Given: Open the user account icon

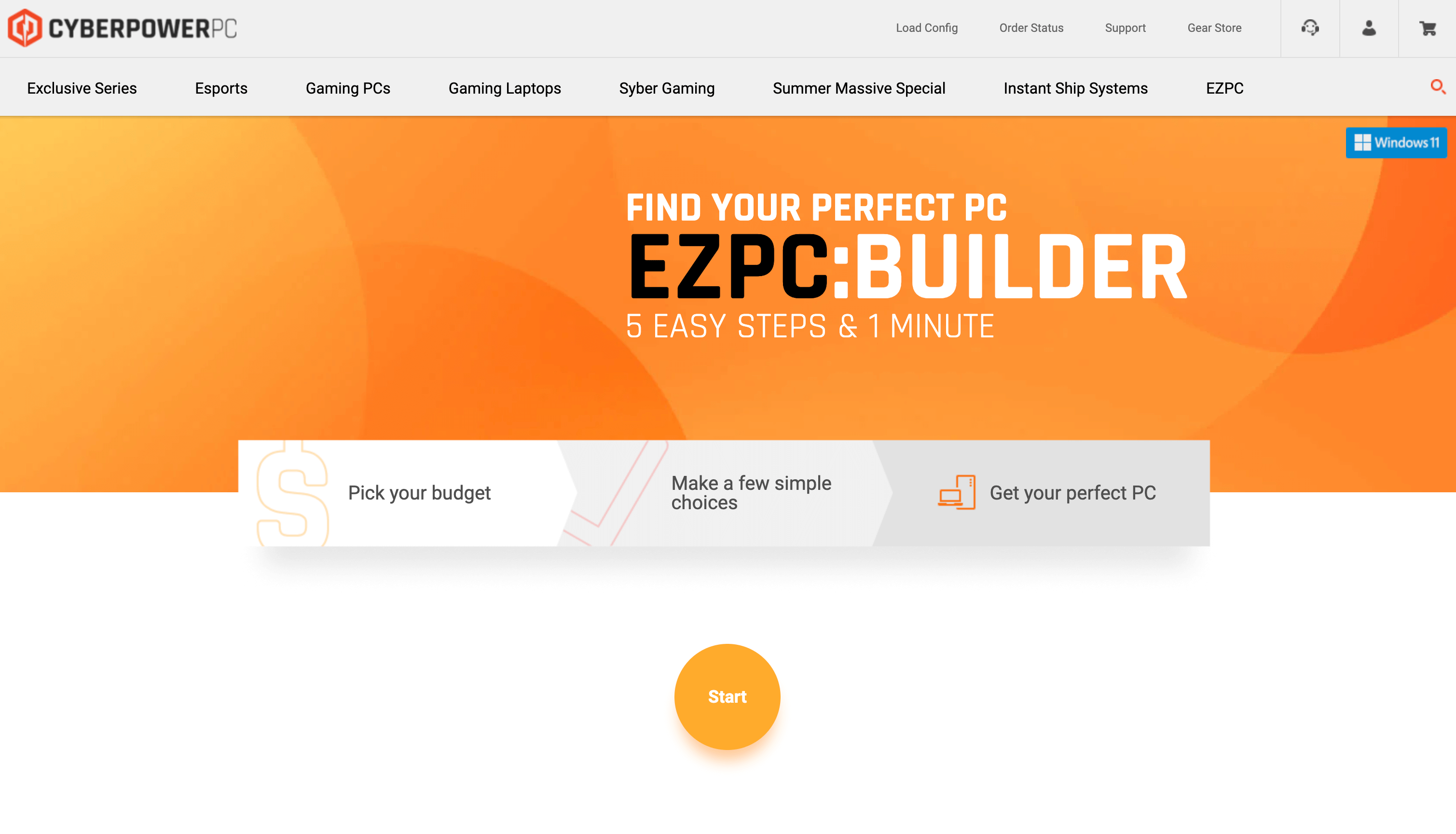Looking at the screenshot, I should pyautogui.click(x=1368, y=28).
